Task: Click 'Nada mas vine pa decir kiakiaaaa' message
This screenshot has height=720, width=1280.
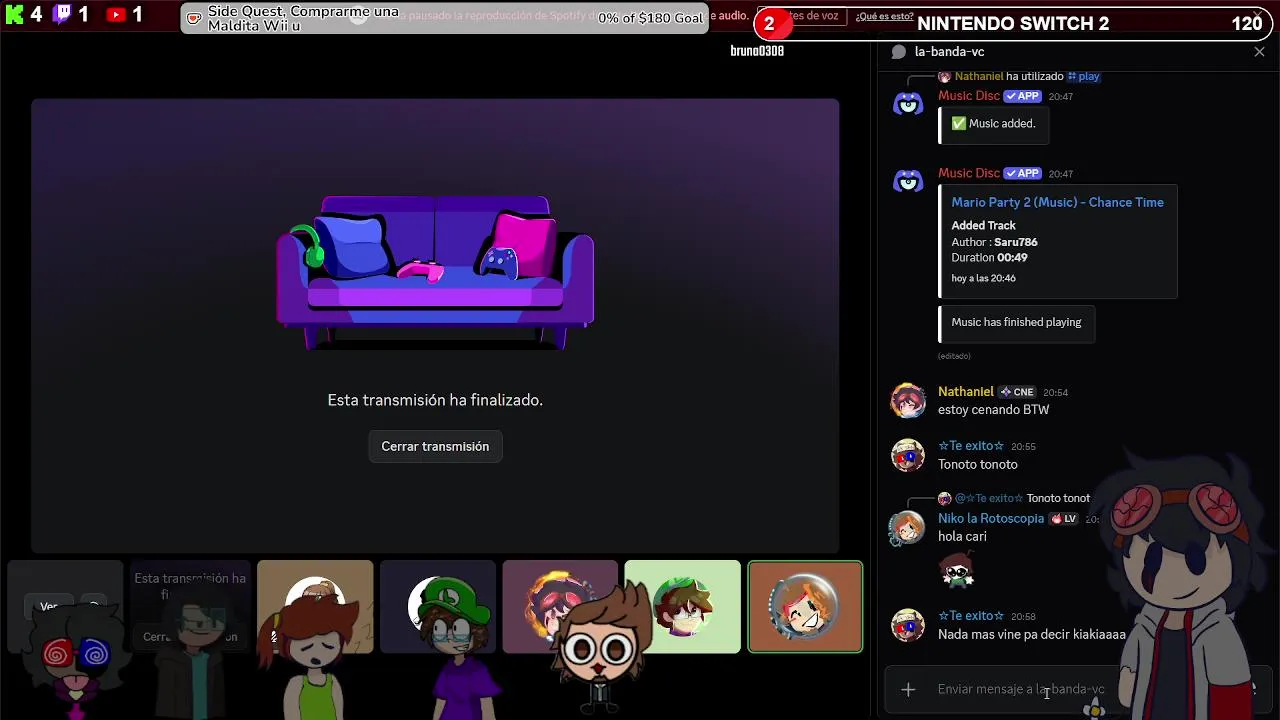Action: [x=1032, y=634]
